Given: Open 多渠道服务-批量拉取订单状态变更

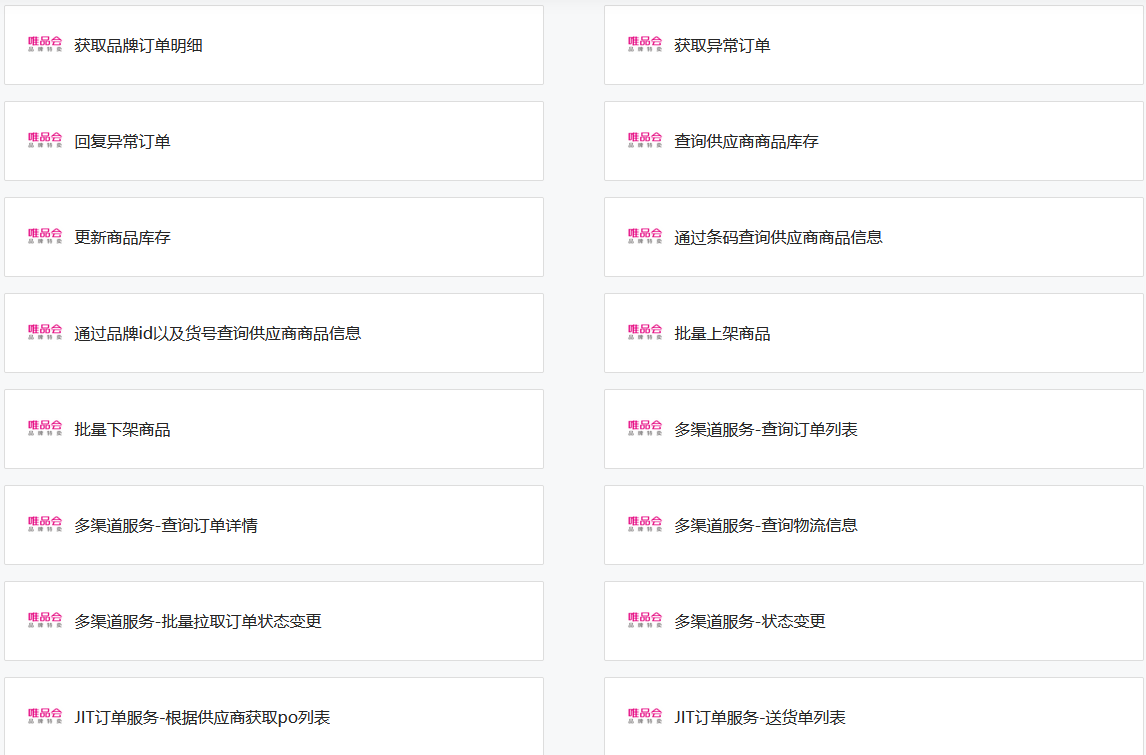Looking at the screenshot, I should [x=273, y=621].
